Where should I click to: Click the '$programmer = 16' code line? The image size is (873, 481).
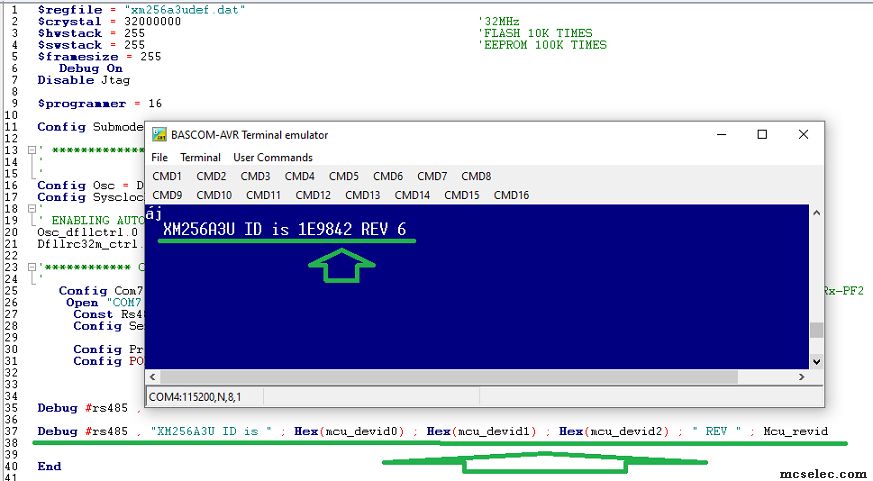pyautogui.click(x=100, y=104)
